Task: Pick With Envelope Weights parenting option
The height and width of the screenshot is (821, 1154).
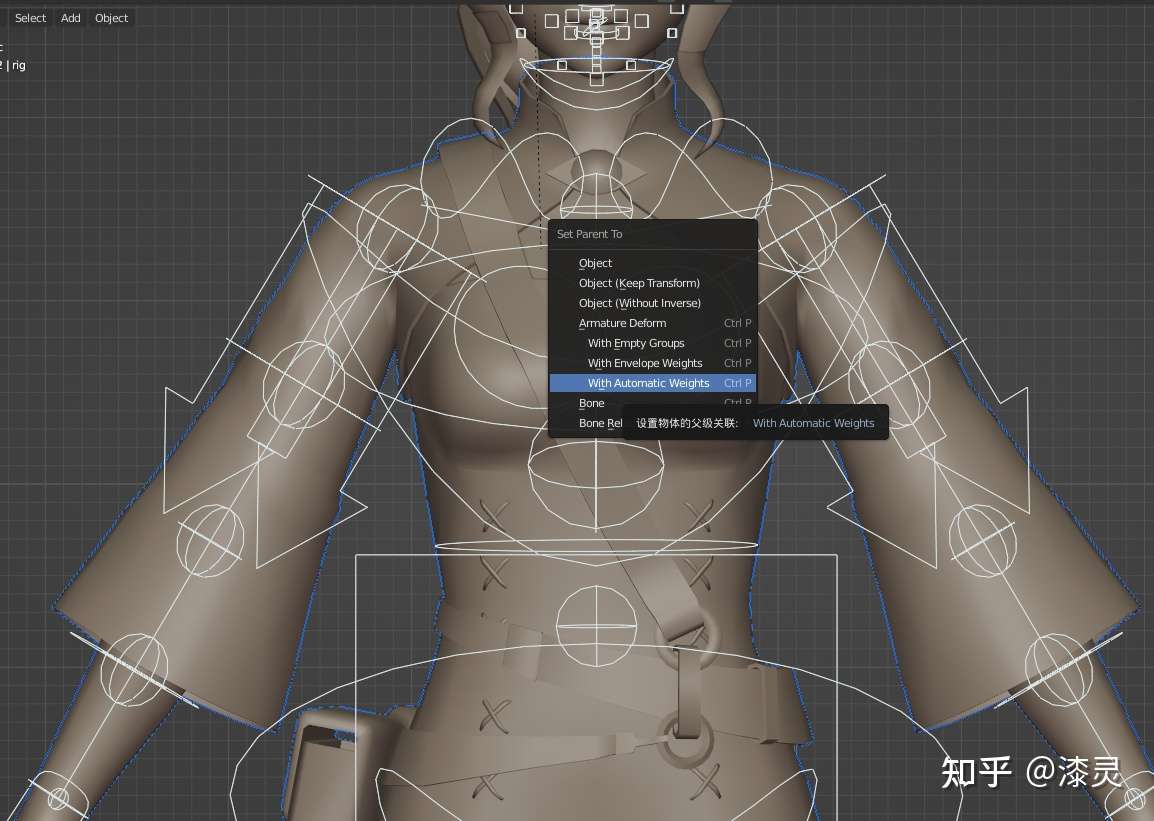Action: pos(644,363)
